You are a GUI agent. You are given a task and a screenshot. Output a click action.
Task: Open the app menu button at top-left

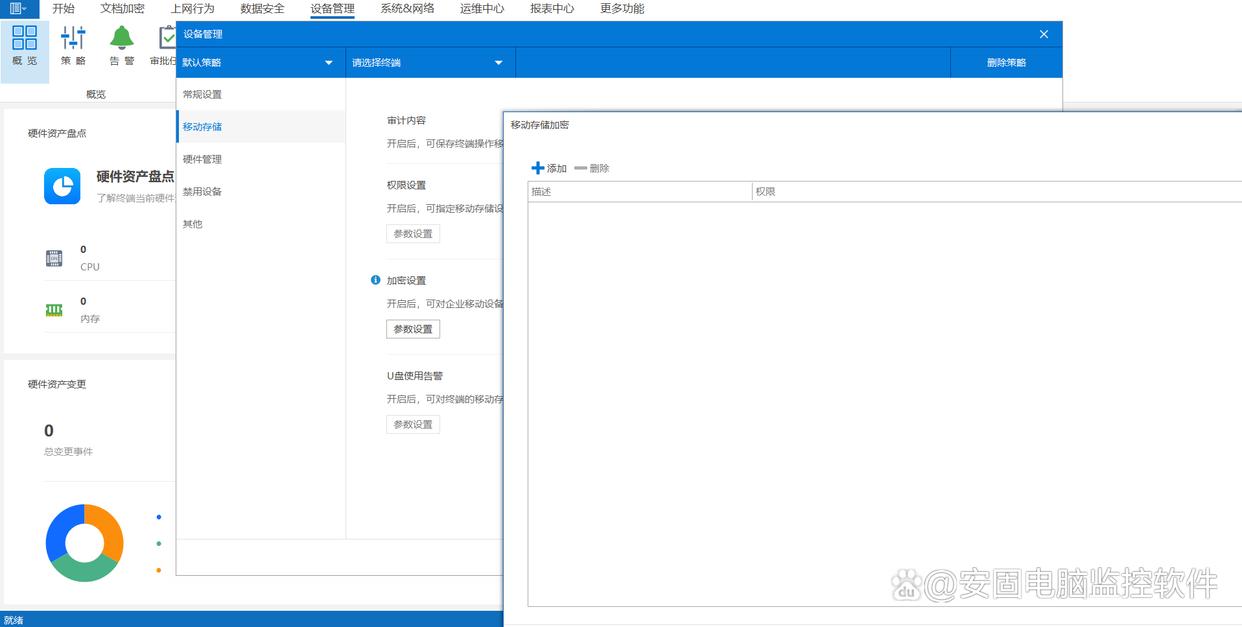[19, 9]
